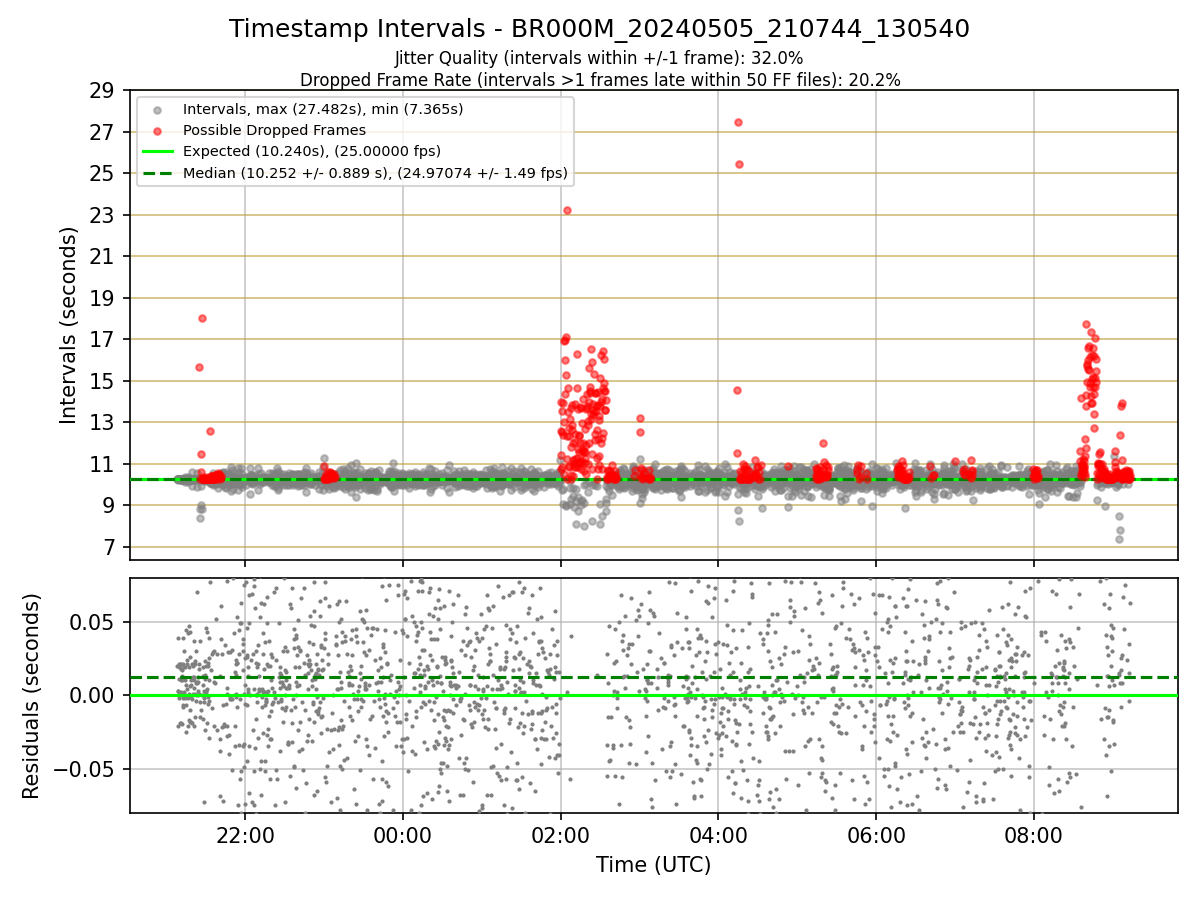
Task: Click legend entry 'Median (10.252 +/- 0.889 s)'
Action: [375, 173]
